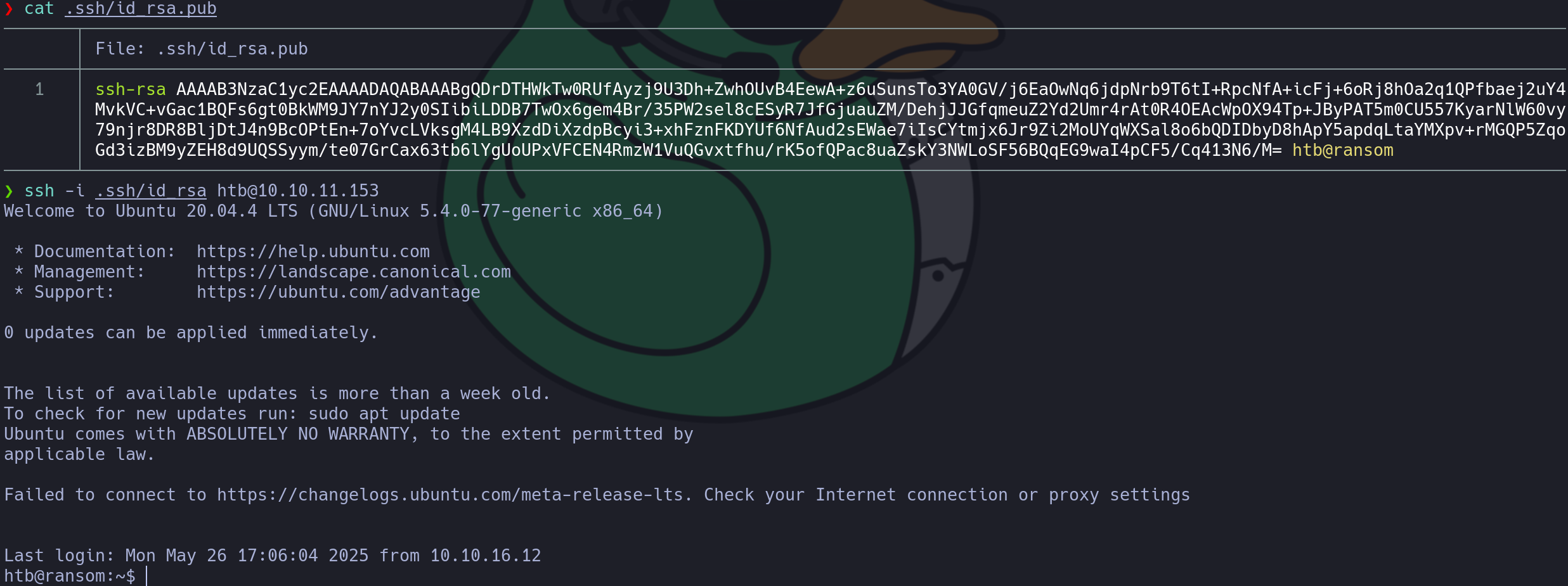Click the htb@10.10.11.153 target host
This screenshot has width=1568, height=586.
(x=298, y=191)
